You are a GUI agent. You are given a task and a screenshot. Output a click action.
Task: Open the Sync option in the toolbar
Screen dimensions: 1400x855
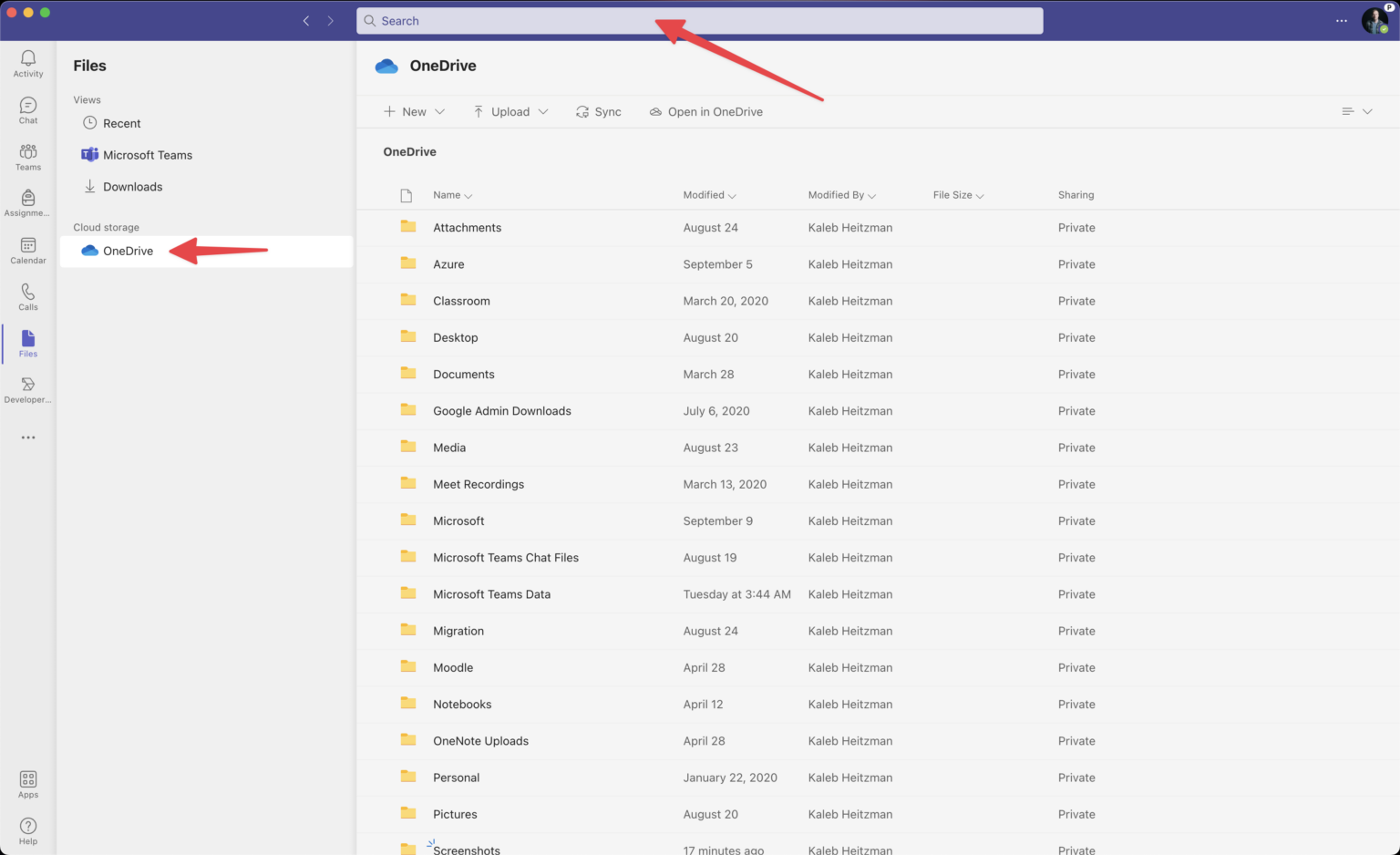point(598,111)
